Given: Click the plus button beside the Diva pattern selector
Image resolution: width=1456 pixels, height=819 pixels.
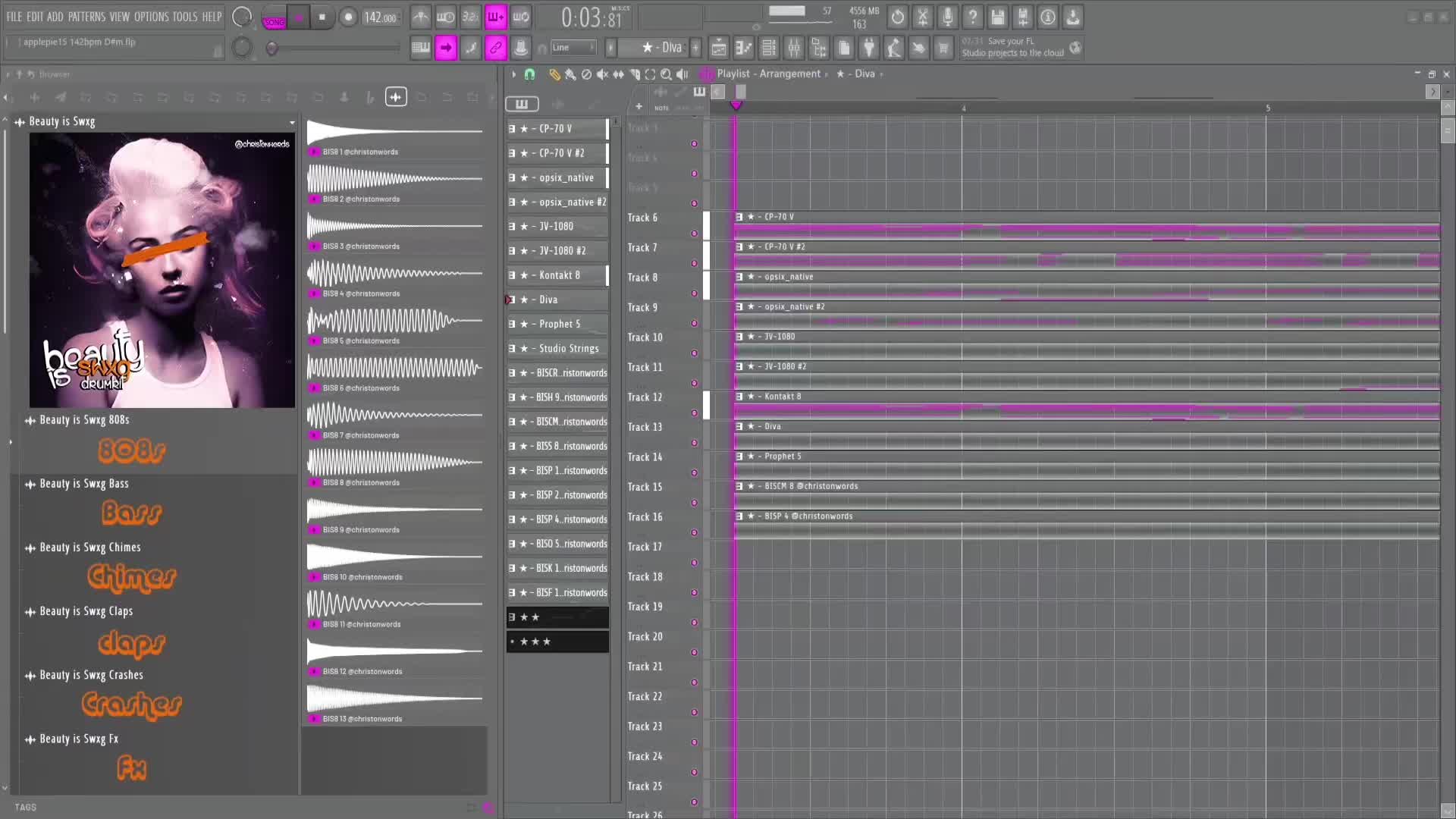Looking at the screenshot, I should [695, 48].
